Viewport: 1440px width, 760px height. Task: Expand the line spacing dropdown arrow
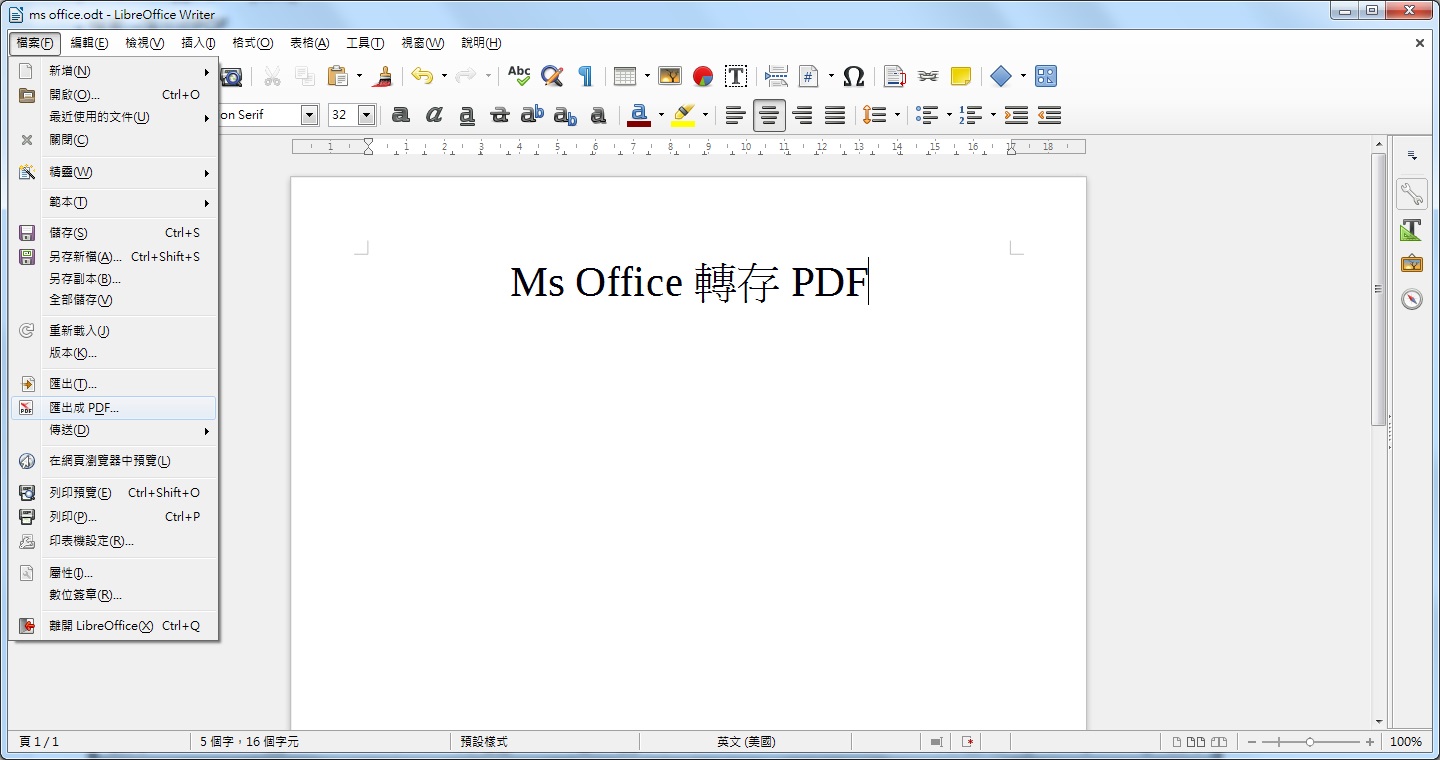pyautogui.click(x=897, y=115)
